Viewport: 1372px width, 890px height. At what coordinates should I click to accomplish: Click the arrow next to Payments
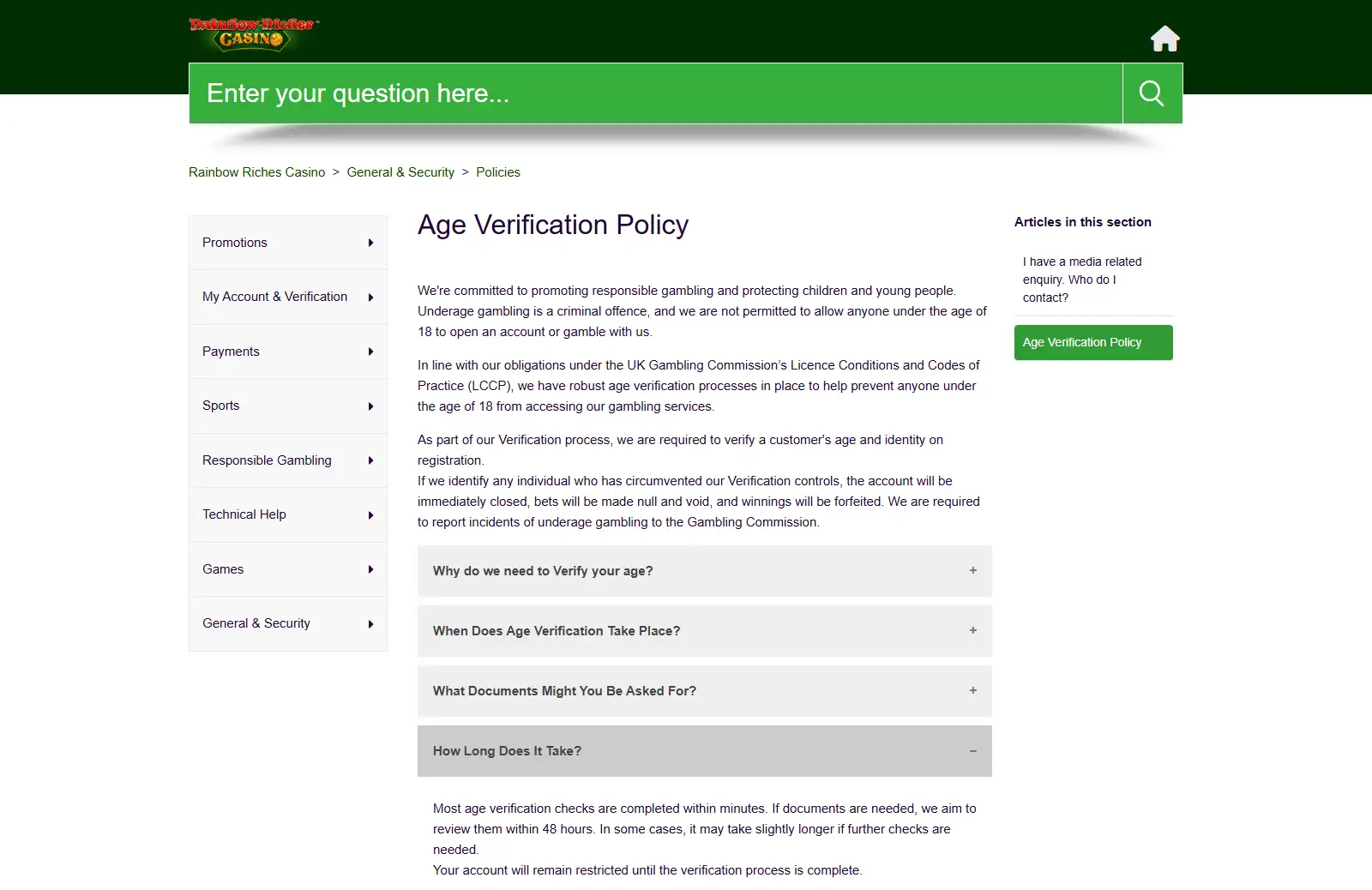point(370,352)
